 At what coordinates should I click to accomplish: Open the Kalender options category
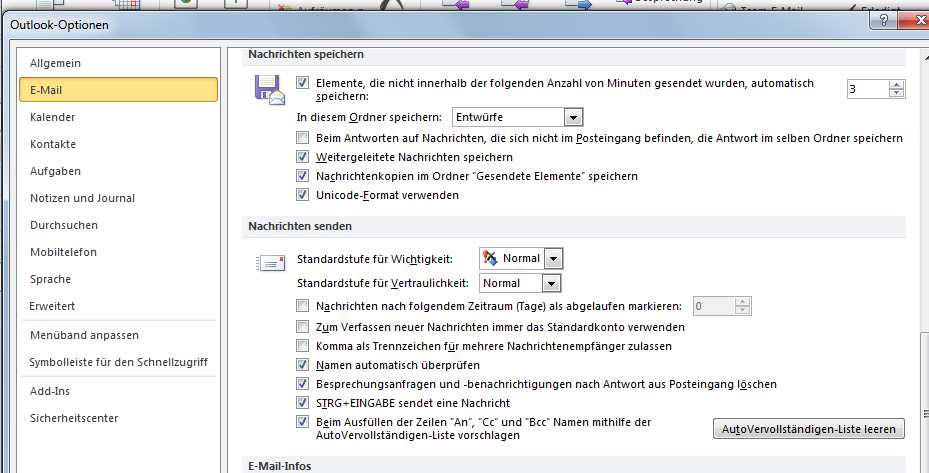118,117
